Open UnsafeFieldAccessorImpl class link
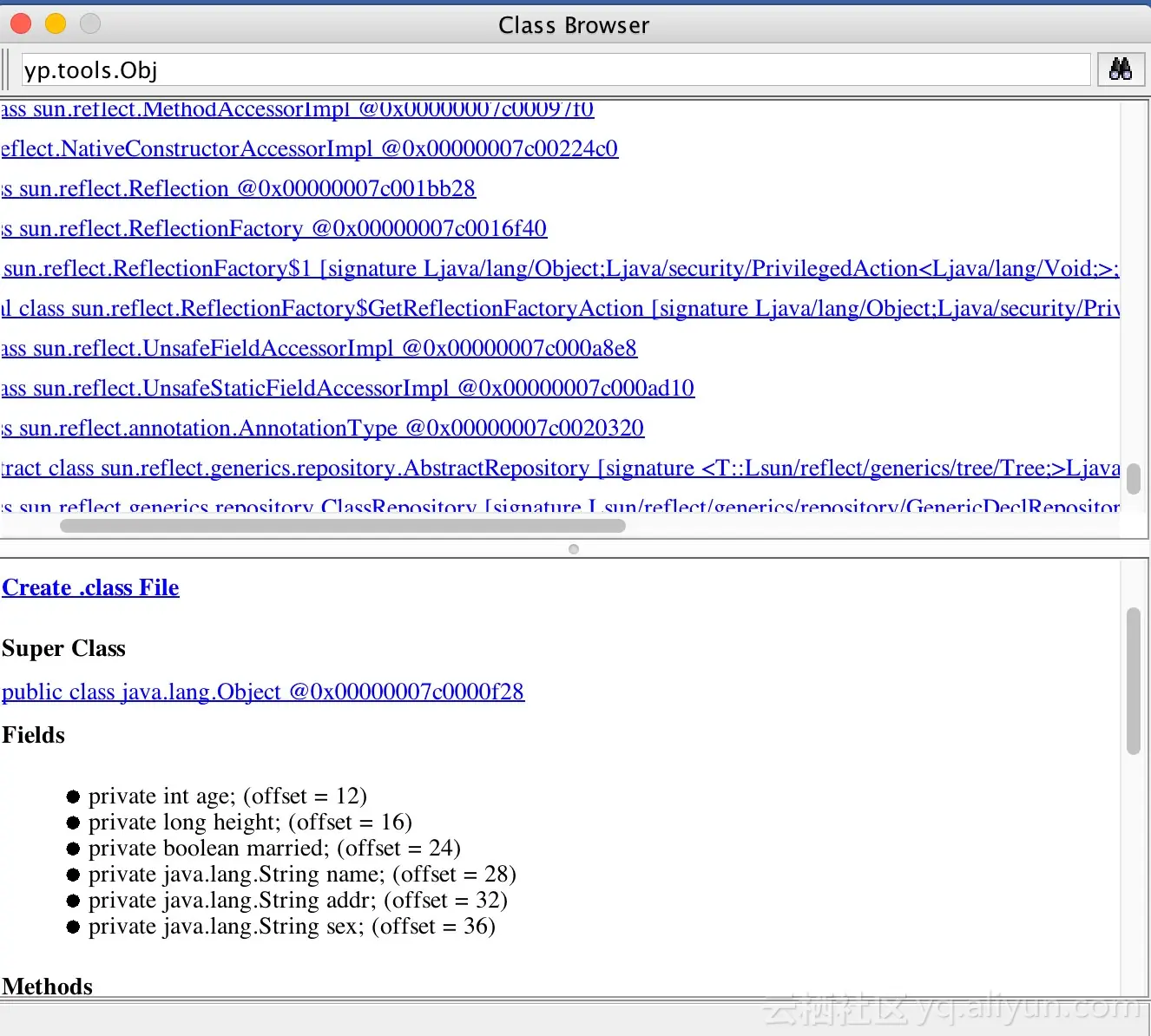 [x=319, y=348]
